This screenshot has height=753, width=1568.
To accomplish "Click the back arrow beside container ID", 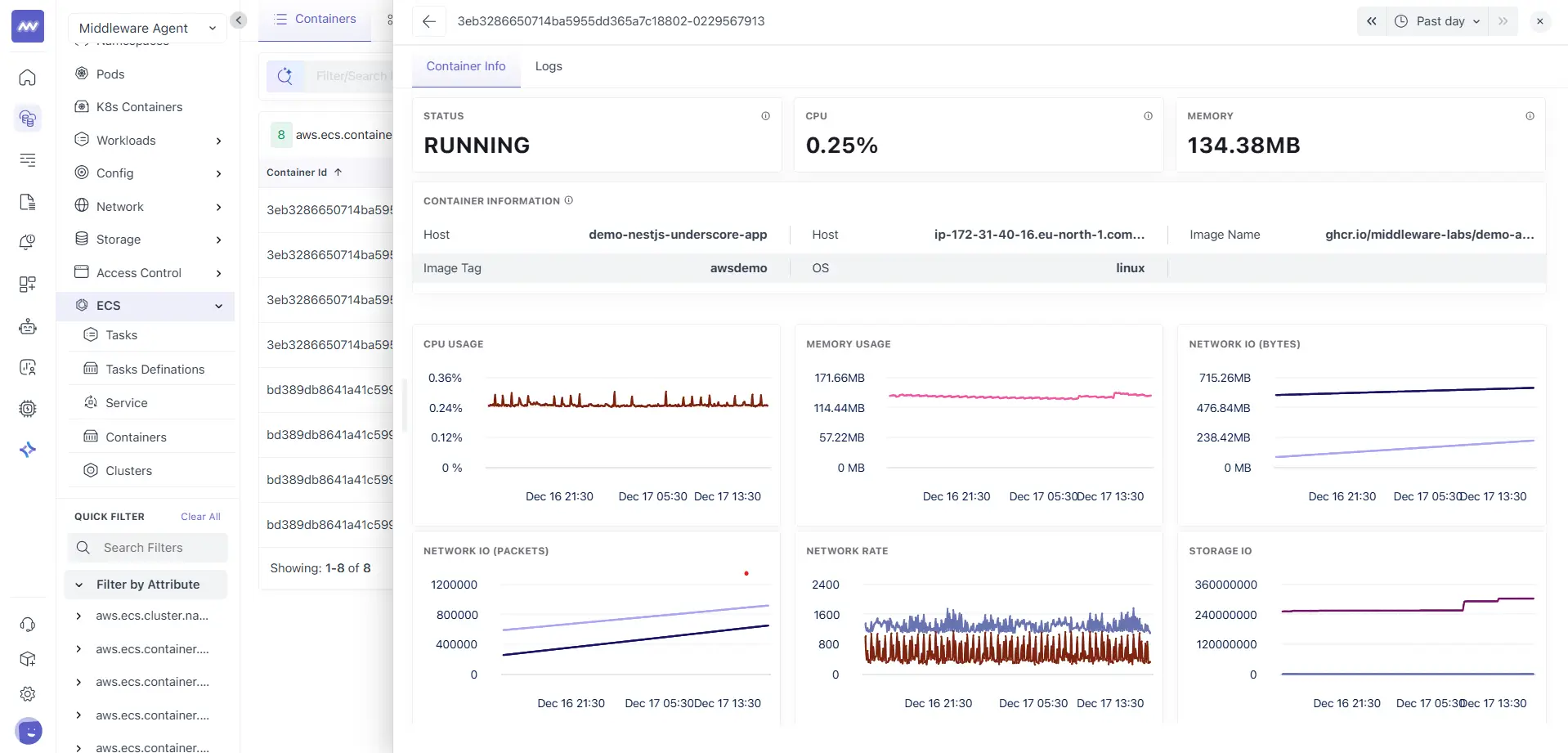I will tap(429, 21).
